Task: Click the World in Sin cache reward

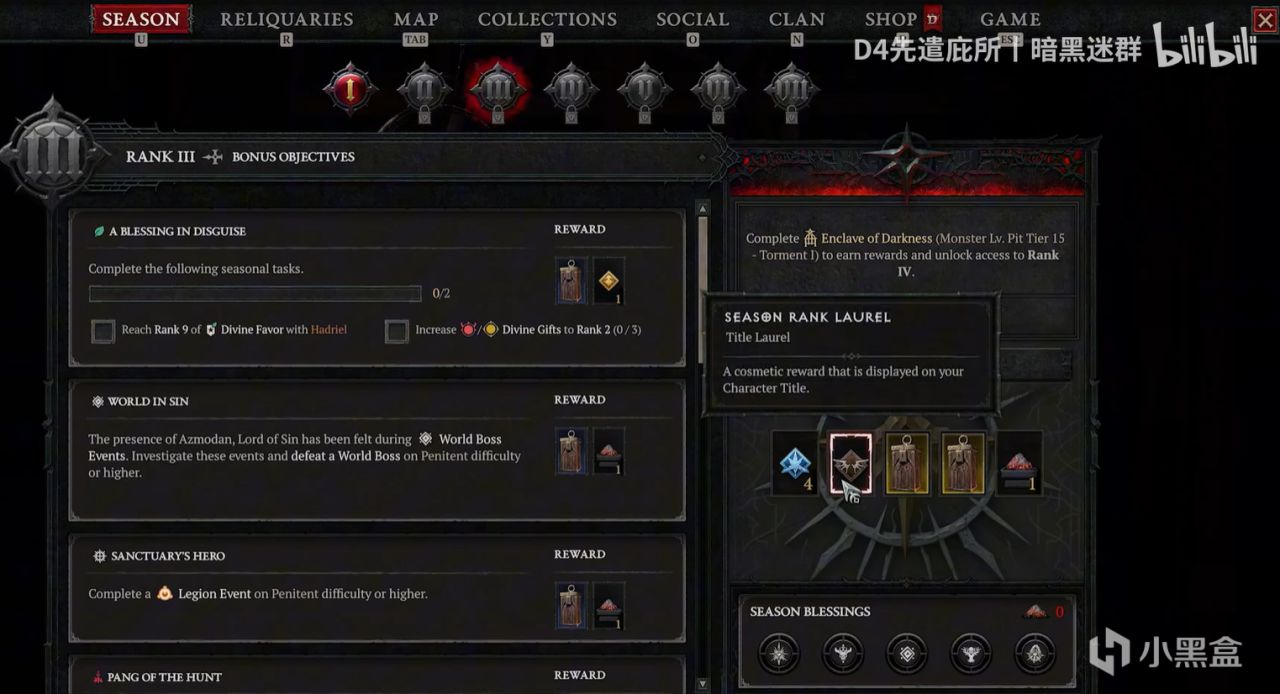Action: pyautogui.click(x=572, y=451)
